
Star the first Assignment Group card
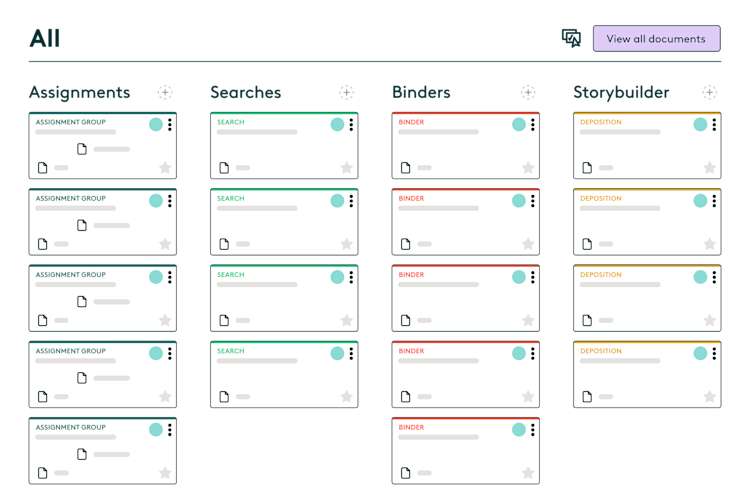(x=165, y=168)
